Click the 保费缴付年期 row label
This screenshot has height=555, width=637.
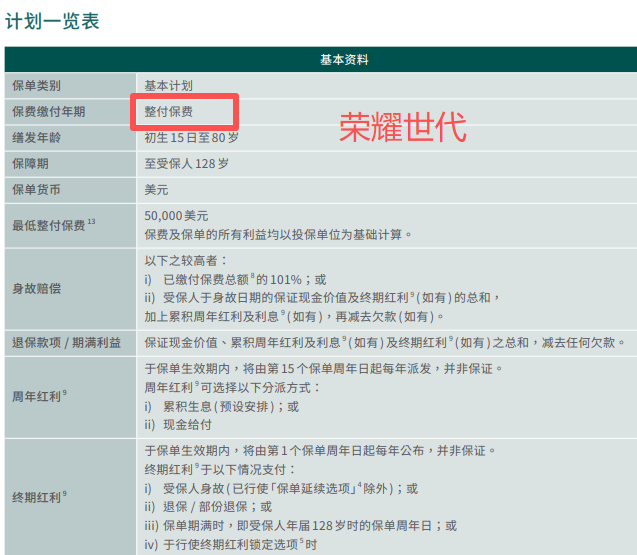tap(49, 111)
